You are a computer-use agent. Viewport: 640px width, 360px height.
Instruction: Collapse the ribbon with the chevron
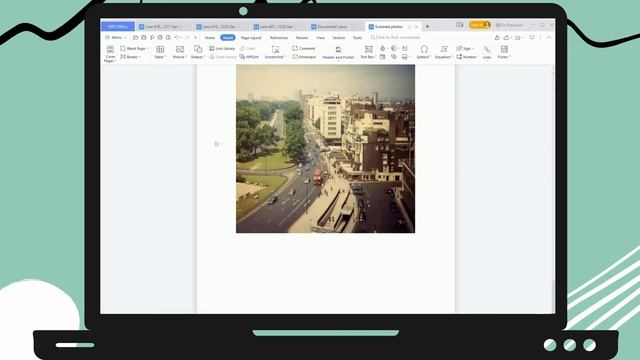click(x=549, y=38)
